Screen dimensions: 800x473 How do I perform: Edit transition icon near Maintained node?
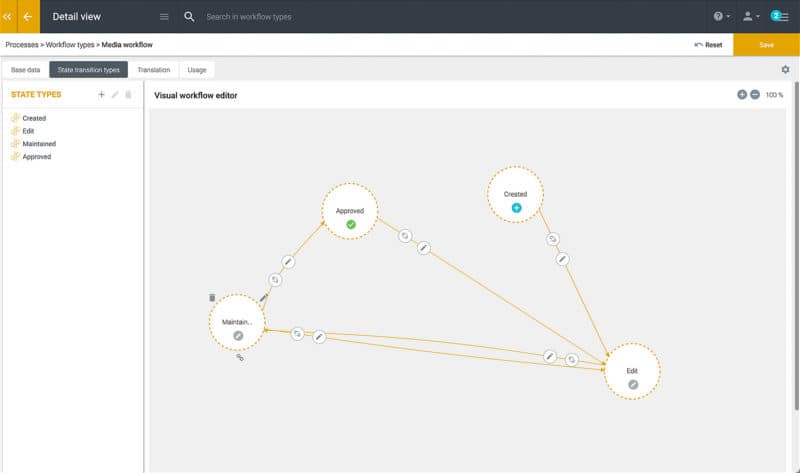click(319, 337)
